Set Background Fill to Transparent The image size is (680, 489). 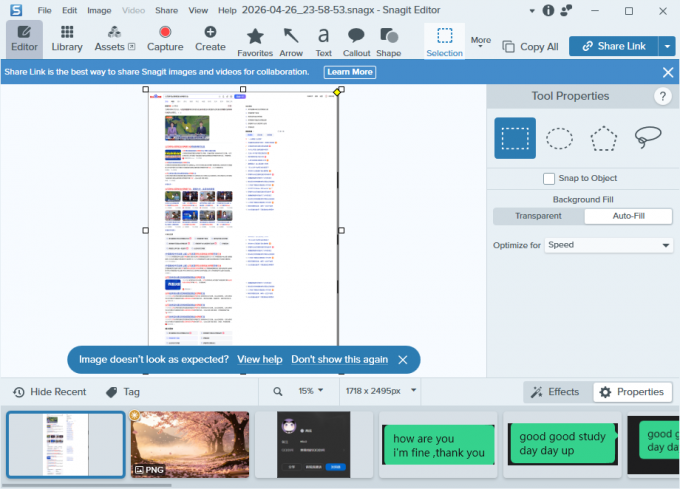tap(538, 216)
